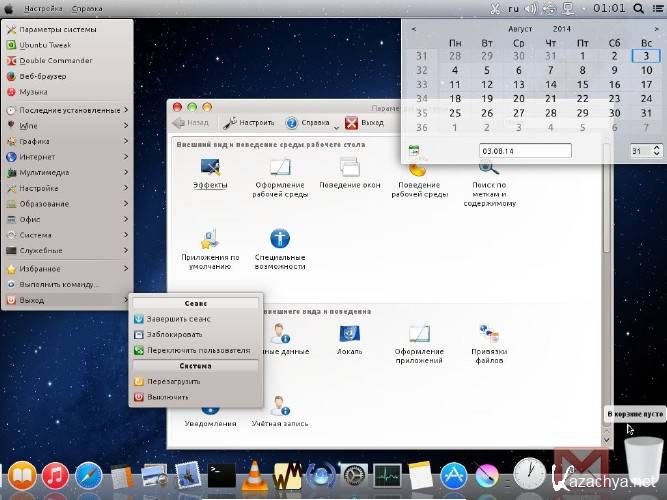Click the date field showing 03.08.14
This screenshot has width=667, height=500.
coord(524,151)
